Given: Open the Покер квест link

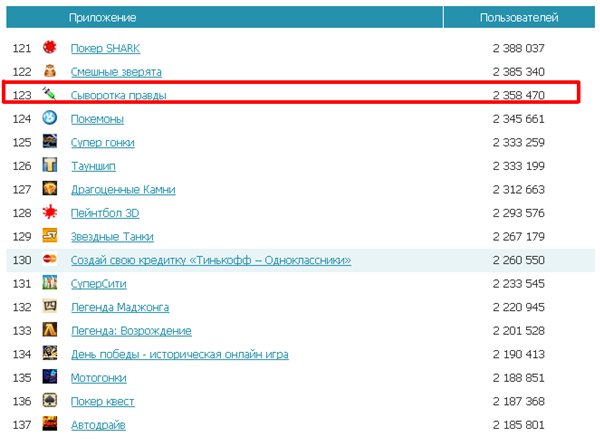Looking at the screenshot, I should click(x=103, y=401).
